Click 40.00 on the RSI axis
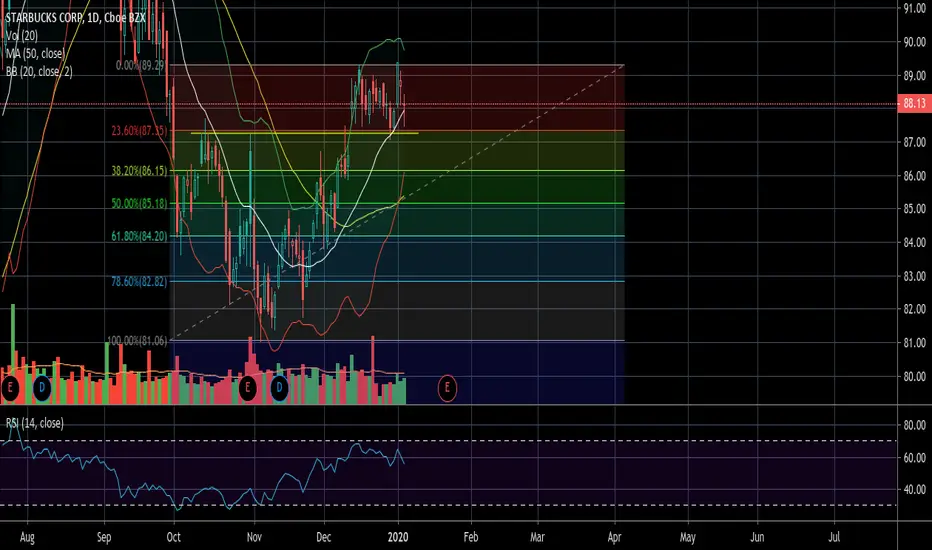The image size is (932, 550). click(x=914, y=489)
